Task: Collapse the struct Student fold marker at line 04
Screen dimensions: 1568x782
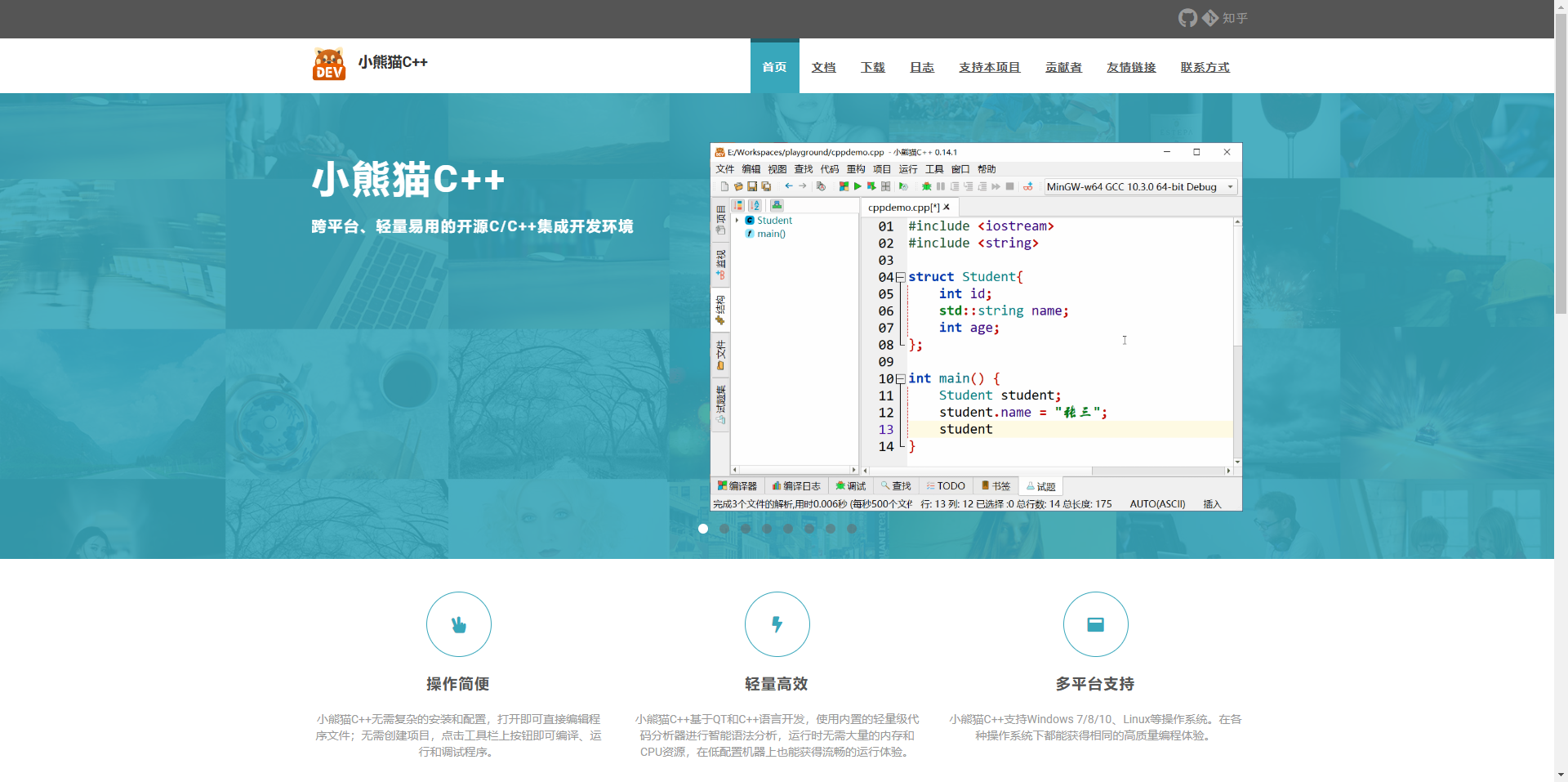Action: coord(900,277)
